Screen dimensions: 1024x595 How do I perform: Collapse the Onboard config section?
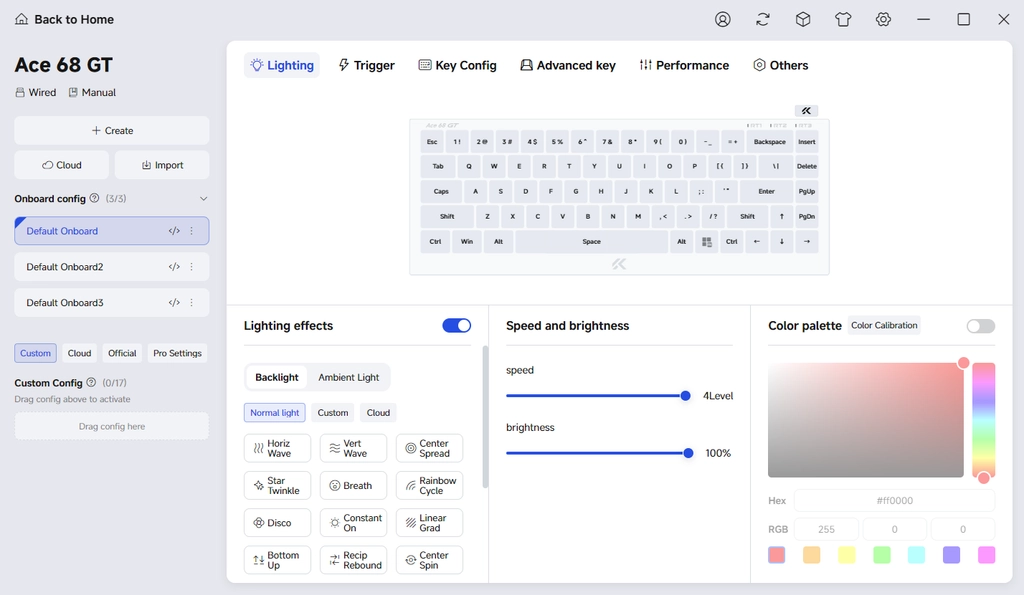(203, 199)
